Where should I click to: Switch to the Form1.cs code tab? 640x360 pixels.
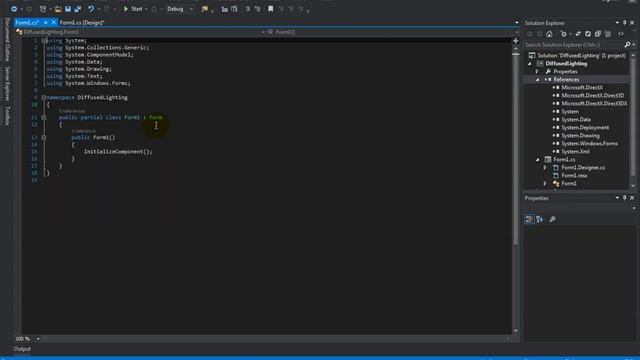click(x=27, y=22)
